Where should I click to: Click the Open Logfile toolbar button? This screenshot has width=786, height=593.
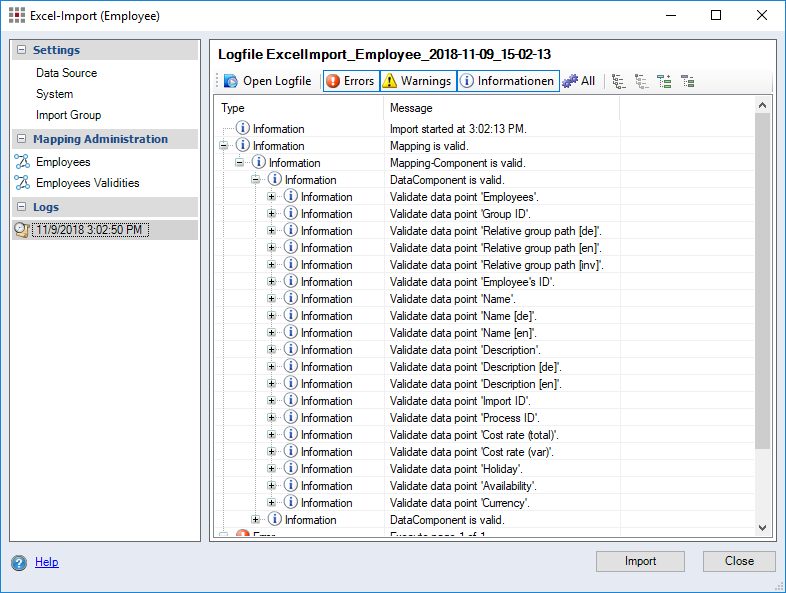[x=267, y=81]
